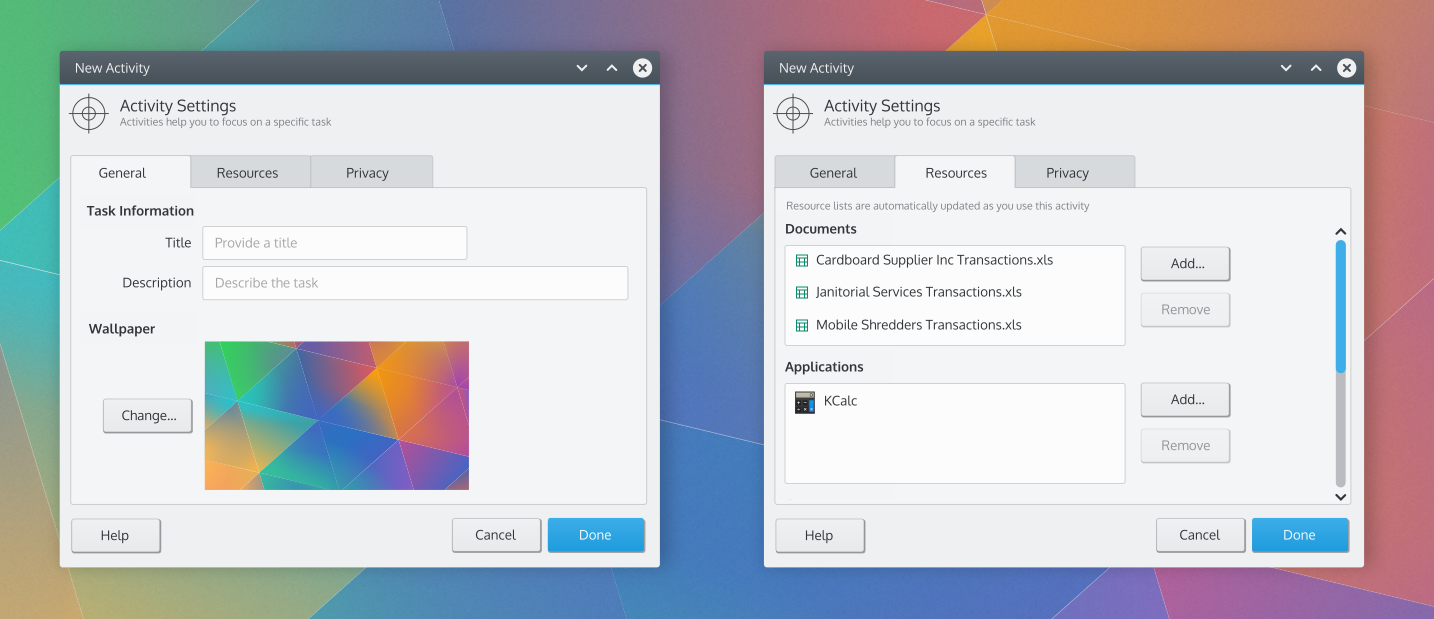Click the spreadsheet icon beside Mobile Shredders Transactions.xls
This screenshot has height=619, width=1434.
click(801, 325)
